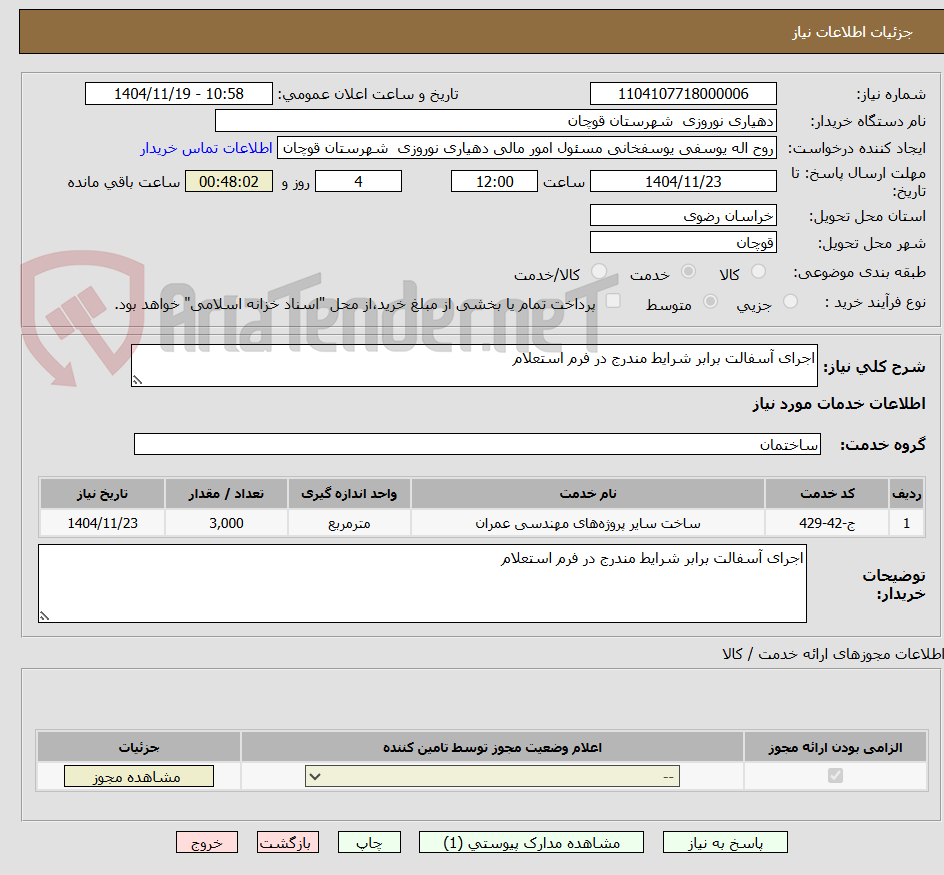Click the اعلام وضعیت مجوز توسط تامین کننده header
Image resolution: width=944 pixels, height=875 pixels.
pos(492,747)
